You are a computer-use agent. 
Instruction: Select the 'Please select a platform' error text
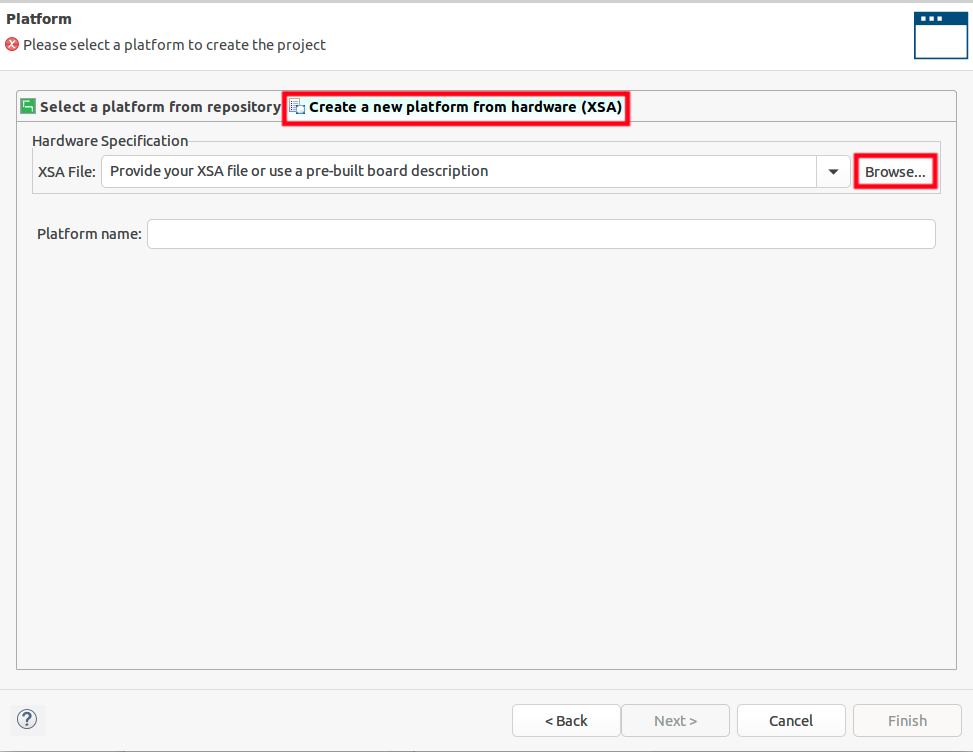(x=174, y=45)
